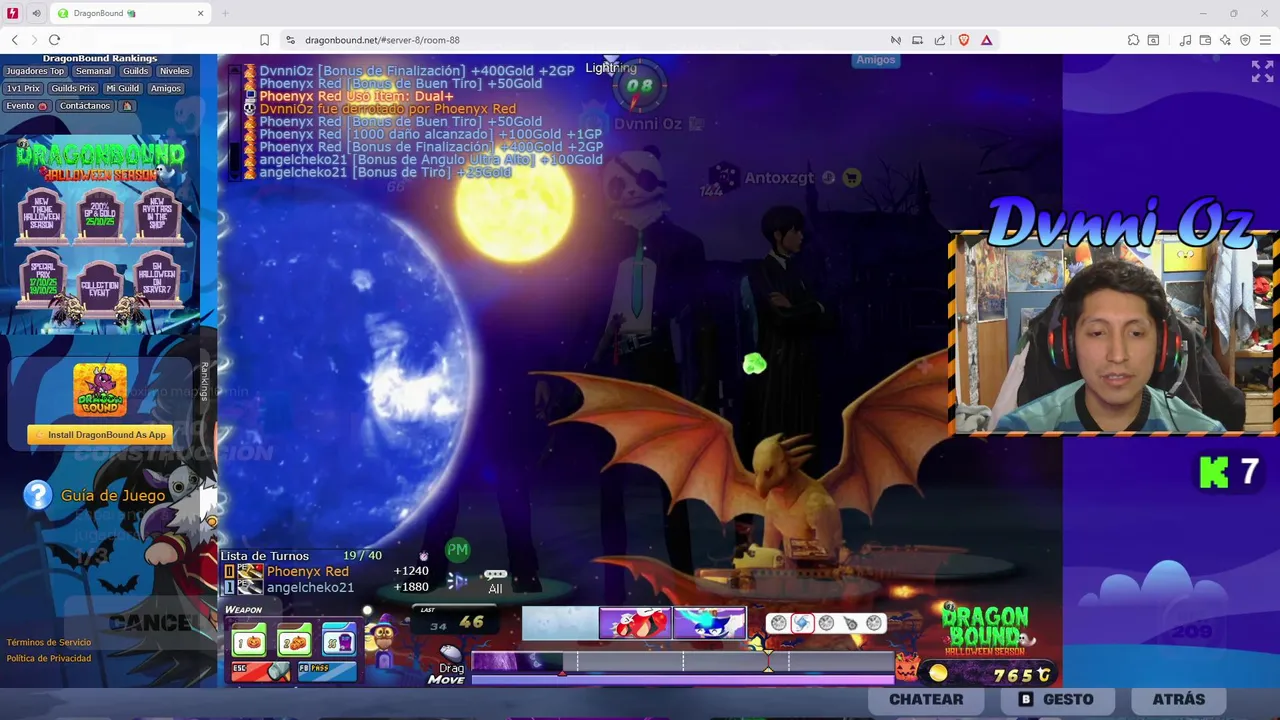Screen dimensions: 1280x720
Task: Click the blue character item slot
Action: [709, 623]
